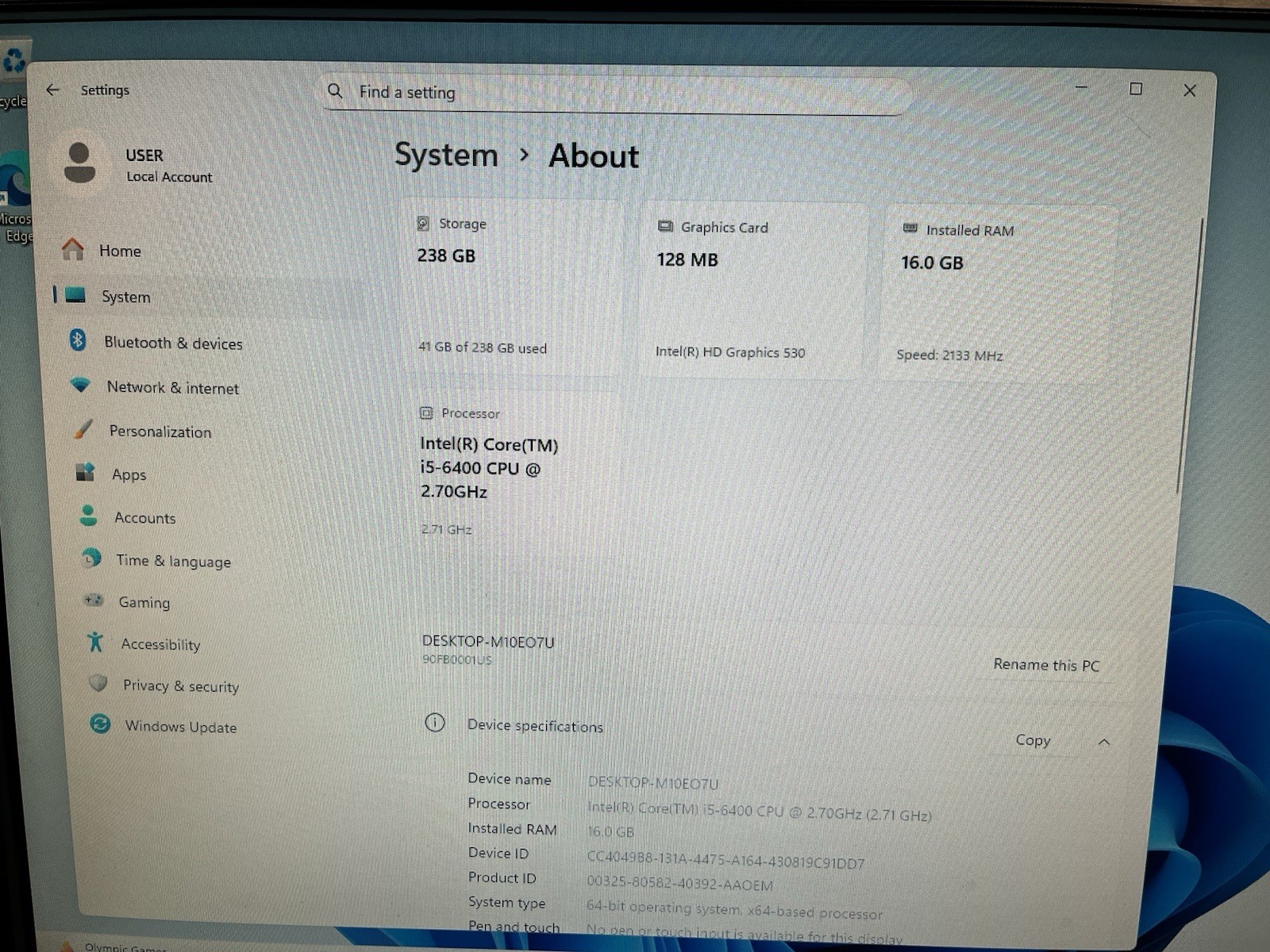Click the DESKTOP-M10EO7U PC name heading
The width and height of the screenshot is (1270, 952).
point(488,641)
